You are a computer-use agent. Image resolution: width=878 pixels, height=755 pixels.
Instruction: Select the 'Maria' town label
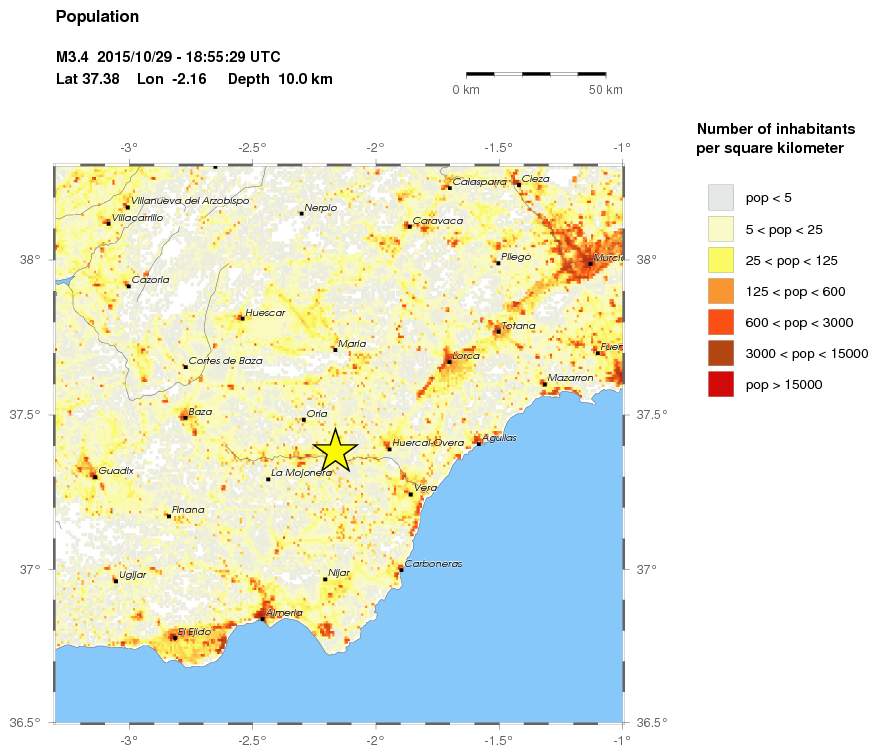click(352, 344)
